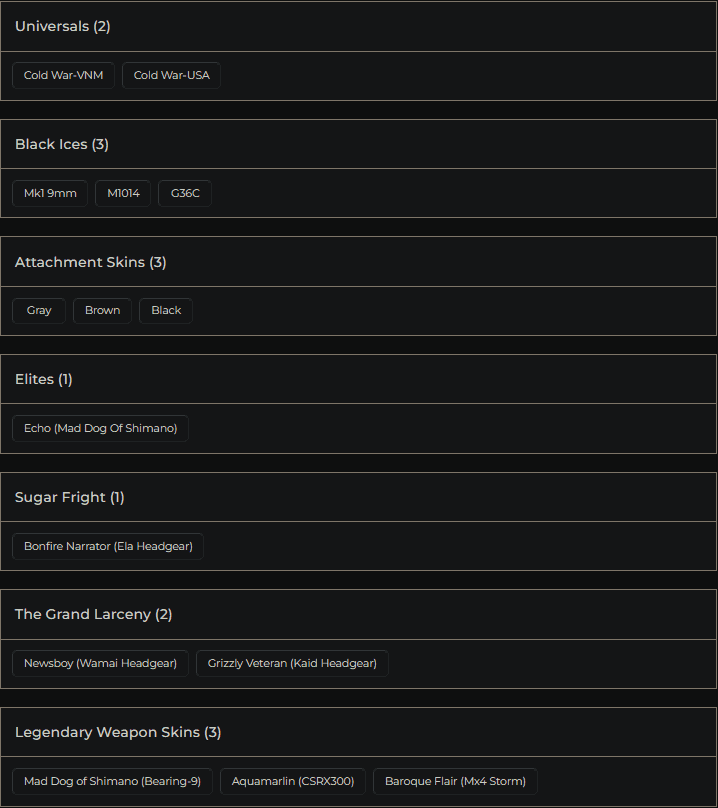
Task: Click the Brown attachment skin tag
Action: (102, 310)
